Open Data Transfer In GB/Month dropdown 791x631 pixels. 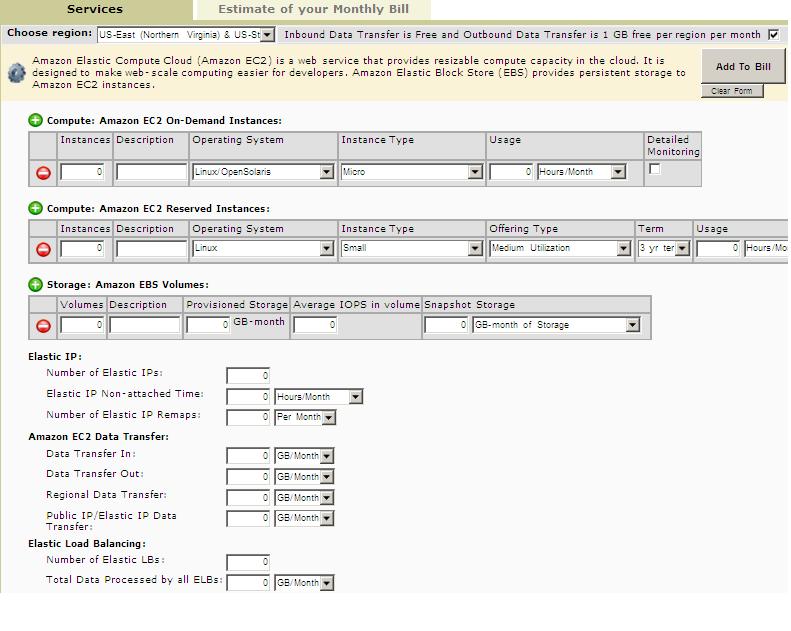pyautogui.click(x=304, y=456)
